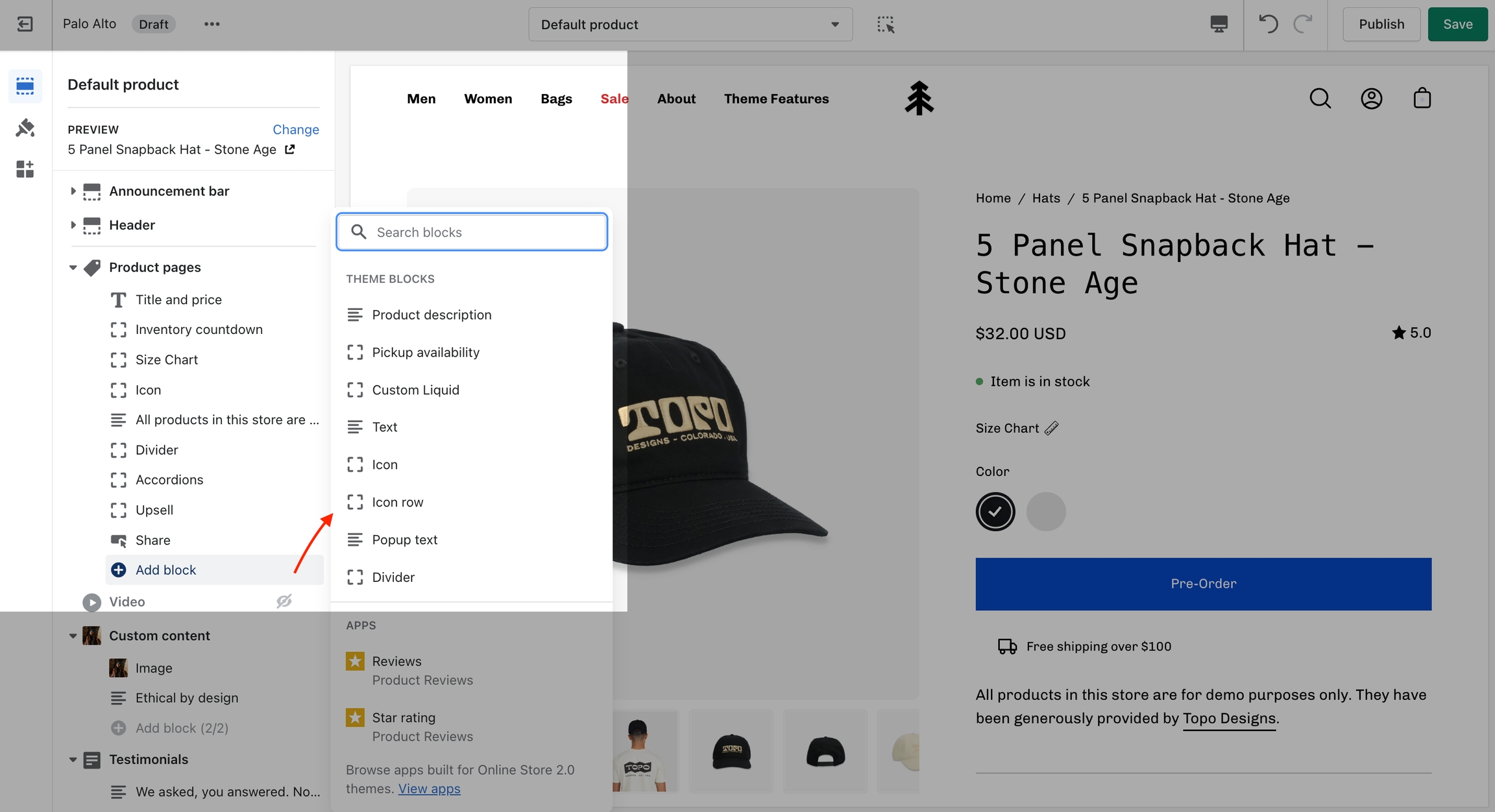
Task: Select the black color swatch
Action: (x=995, y=512)
